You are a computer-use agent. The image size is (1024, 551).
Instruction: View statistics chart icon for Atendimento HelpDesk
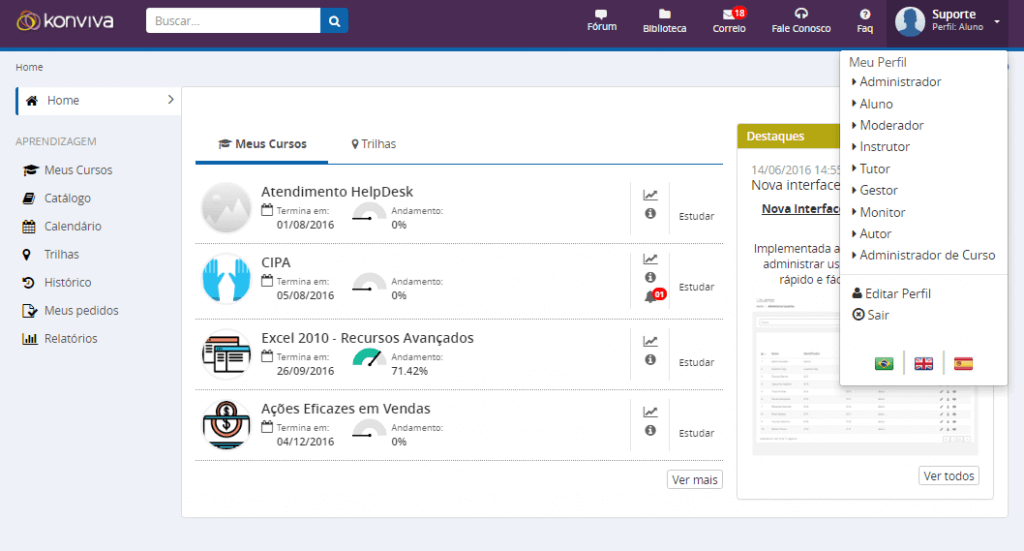(650, 195)
